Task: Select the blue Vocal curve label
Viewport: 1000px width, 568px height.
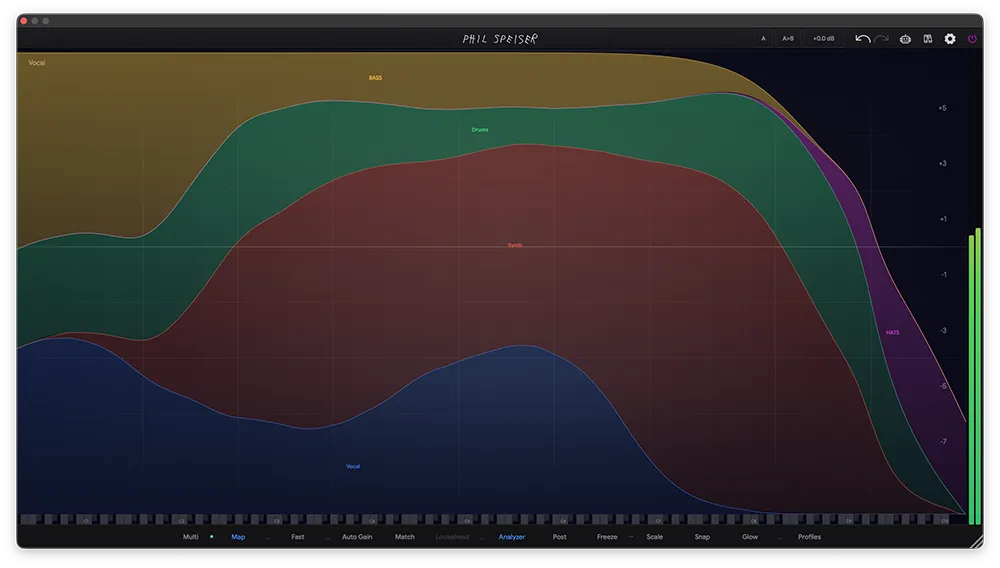Action: [x=353, y=466]
